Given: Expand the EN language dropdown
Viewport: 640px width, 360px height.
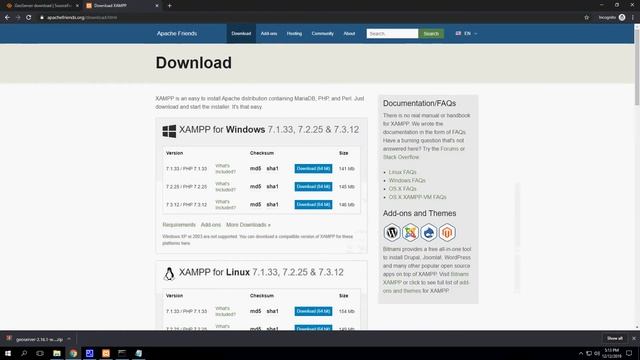Looking at the screenshot, I should coord(467,33).
